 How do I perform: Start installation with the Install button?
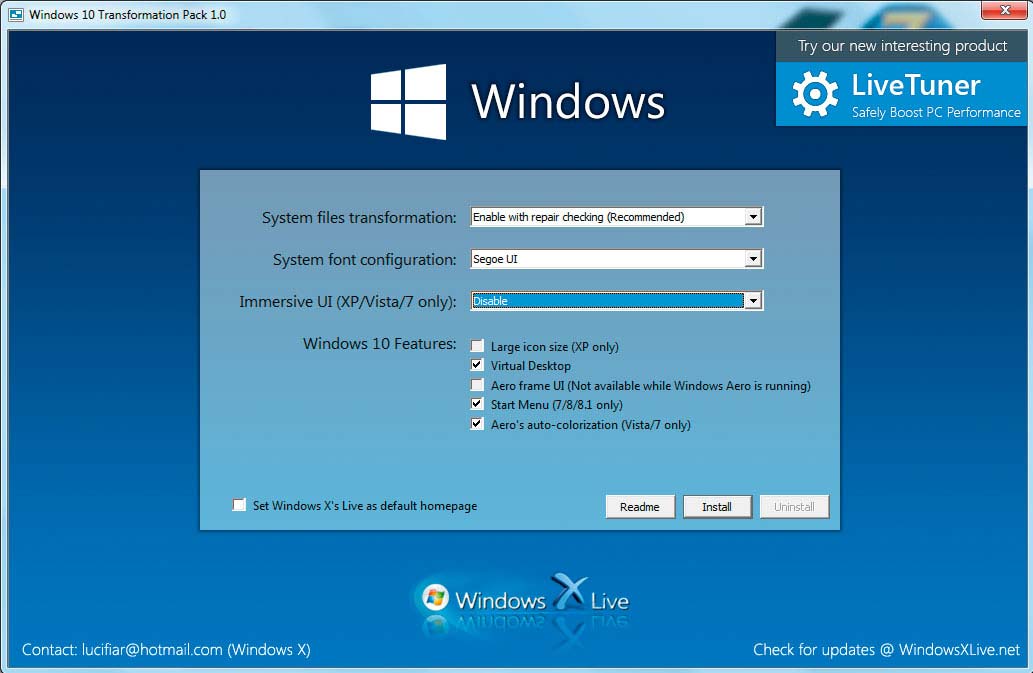tap(717, 506)
